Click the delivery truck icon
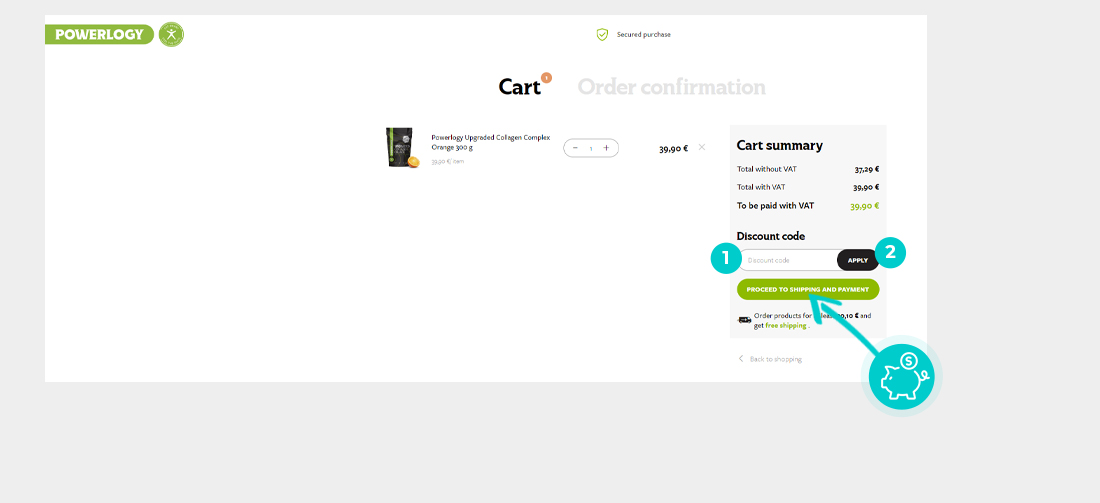Viewport: 1100px width, 503px height. coord(744,320)
